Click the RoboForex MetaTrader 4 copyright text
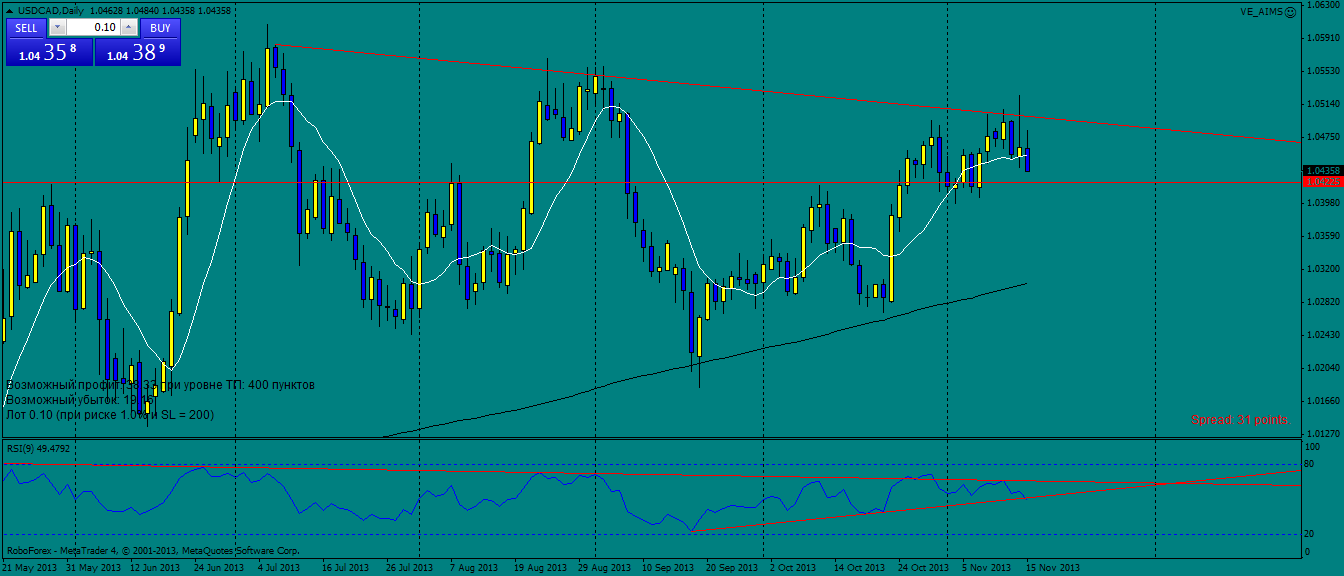 [153, 550]
